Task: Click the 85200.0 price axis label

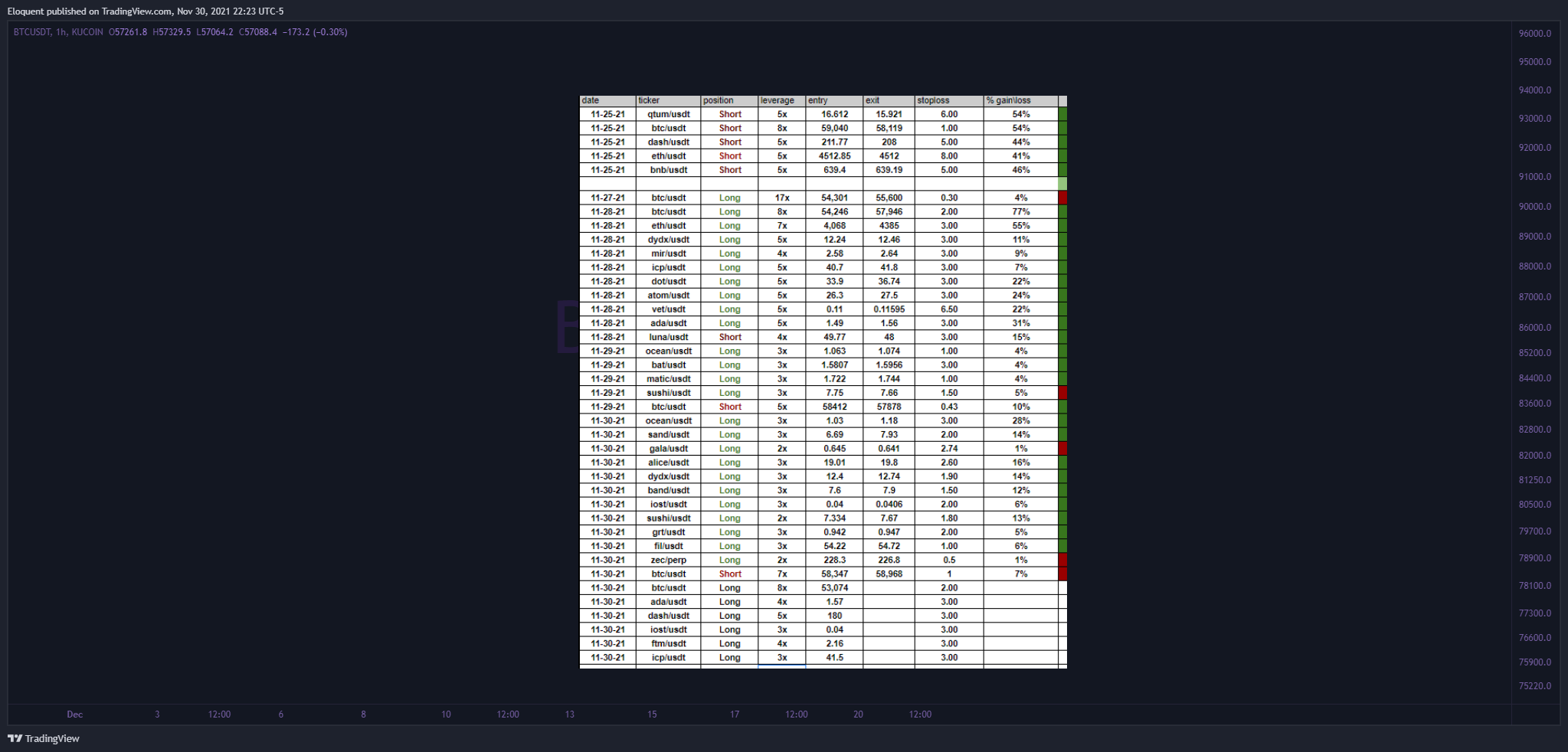Action: pos(1535,353)
